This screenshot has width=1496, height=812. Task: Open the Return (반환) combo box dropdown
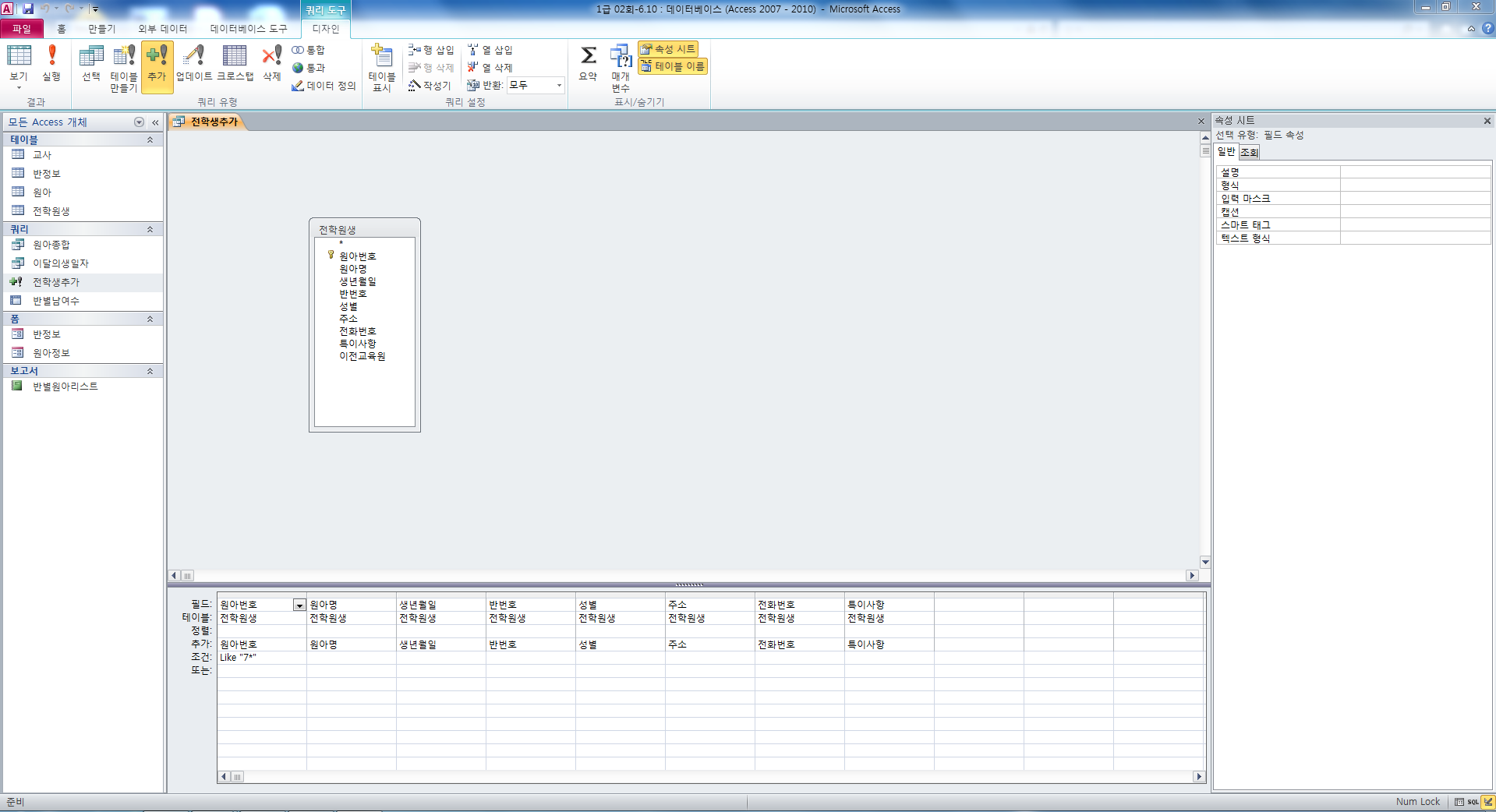click(x=559, y=85)
